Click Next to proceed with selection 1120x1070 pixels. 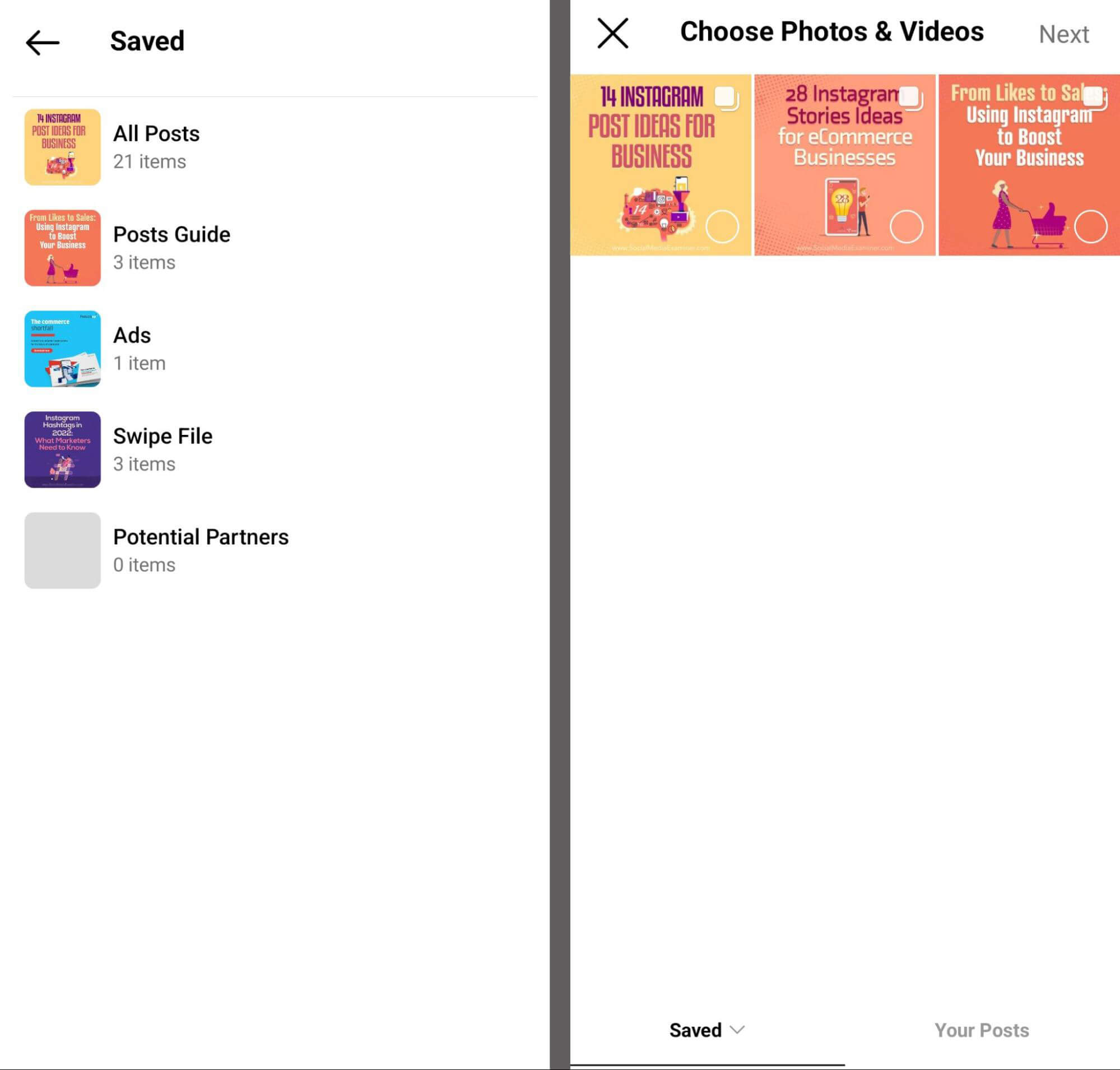pyautogui.click(x=1064, y=34)
